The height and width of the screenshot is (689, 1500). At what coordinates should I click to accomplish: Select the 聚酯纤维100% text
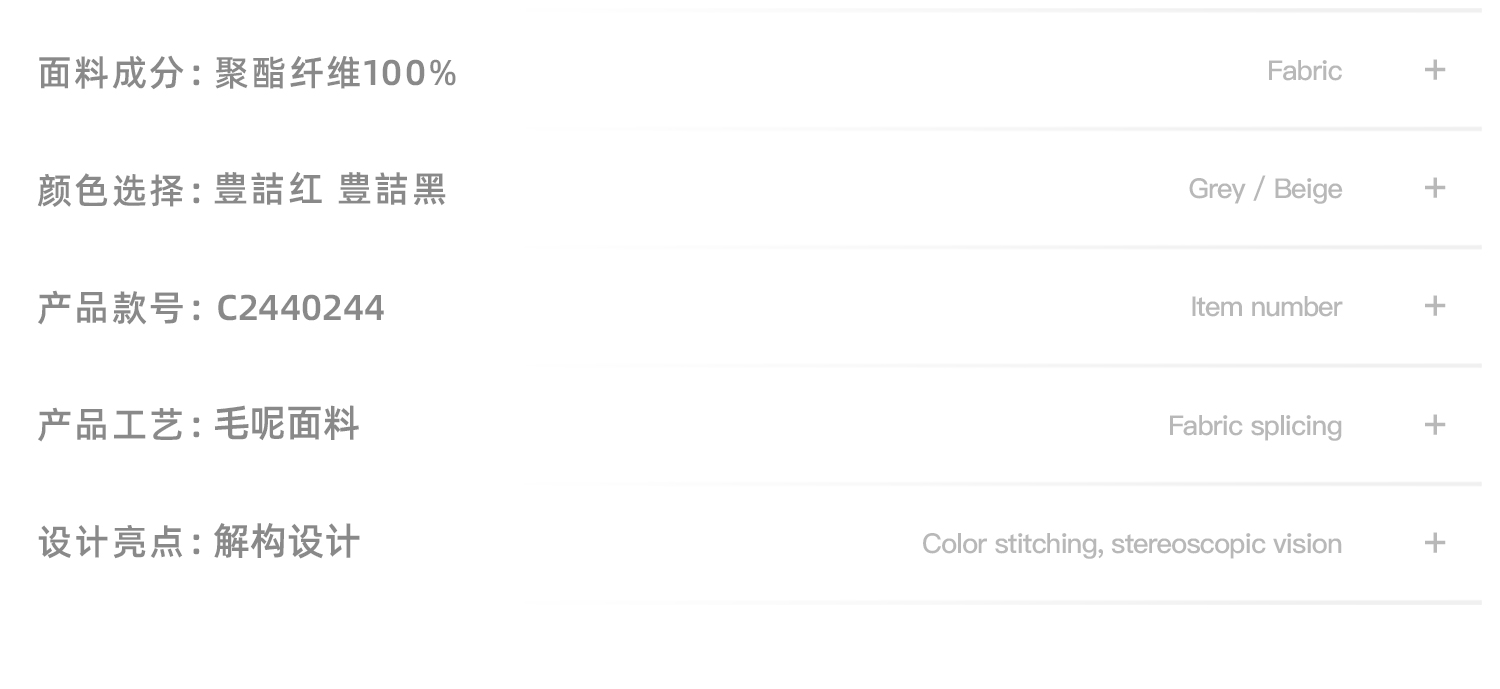336,73
